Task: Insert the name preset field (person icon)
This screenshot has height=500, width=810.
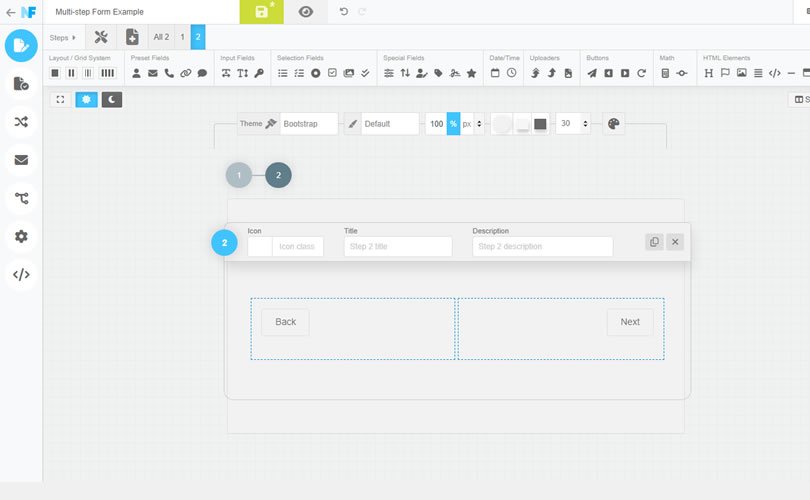Action: 136,73
